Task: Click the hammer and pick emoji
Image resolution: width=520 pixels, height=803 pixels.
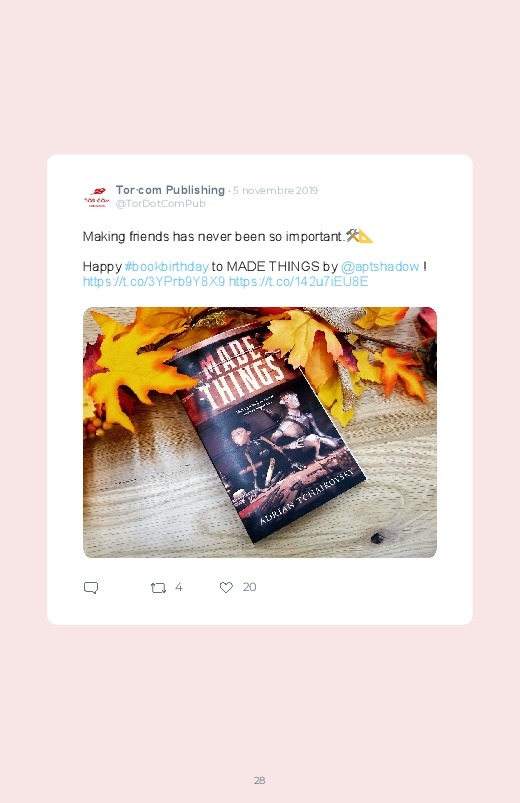Action: coord(352,236)
